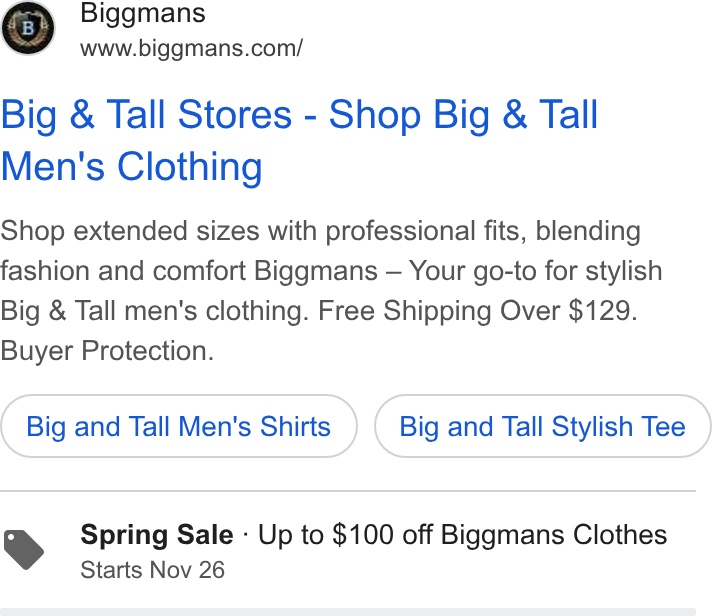Click the price tag icon beside Spring Sale
The height and width of the screenshot is (616, 712).
(24, 550)
